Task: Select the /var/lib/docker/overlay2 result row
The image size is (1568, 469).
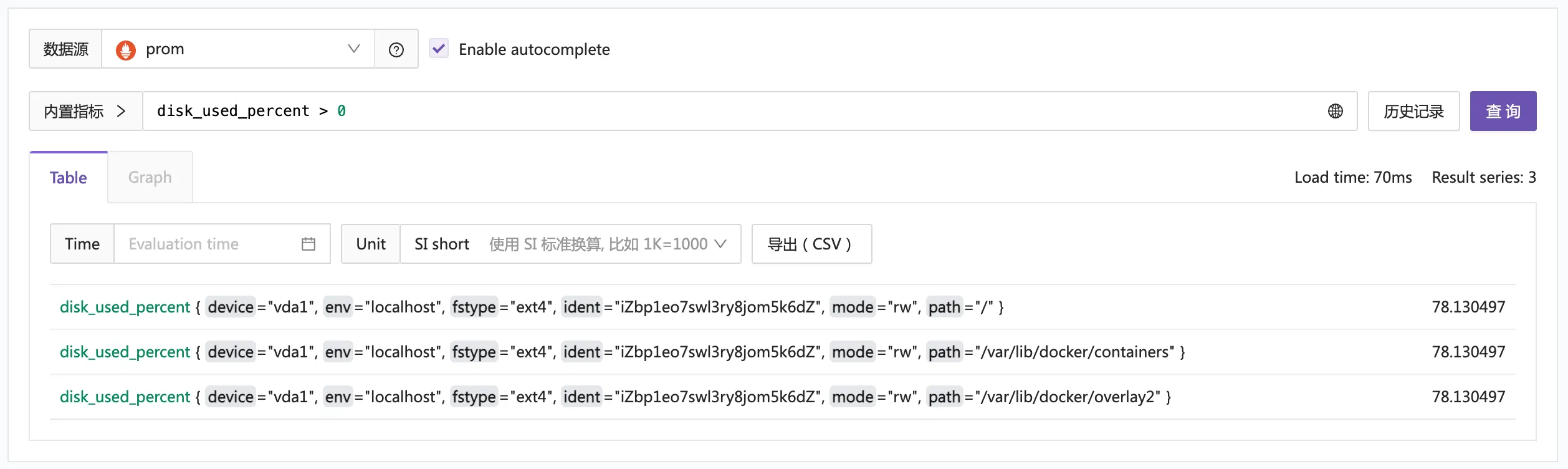Action: (783, 397)
